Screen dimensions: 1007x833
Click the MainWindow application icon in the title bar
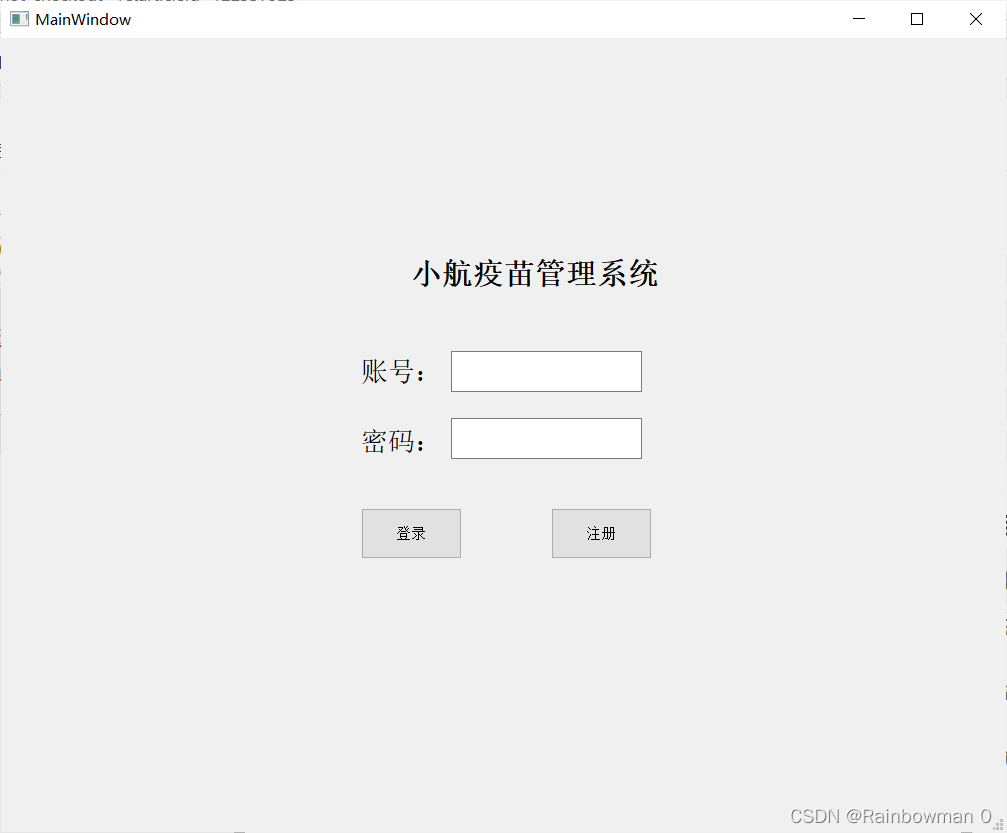pyautogui.click(x=18, y=19)
